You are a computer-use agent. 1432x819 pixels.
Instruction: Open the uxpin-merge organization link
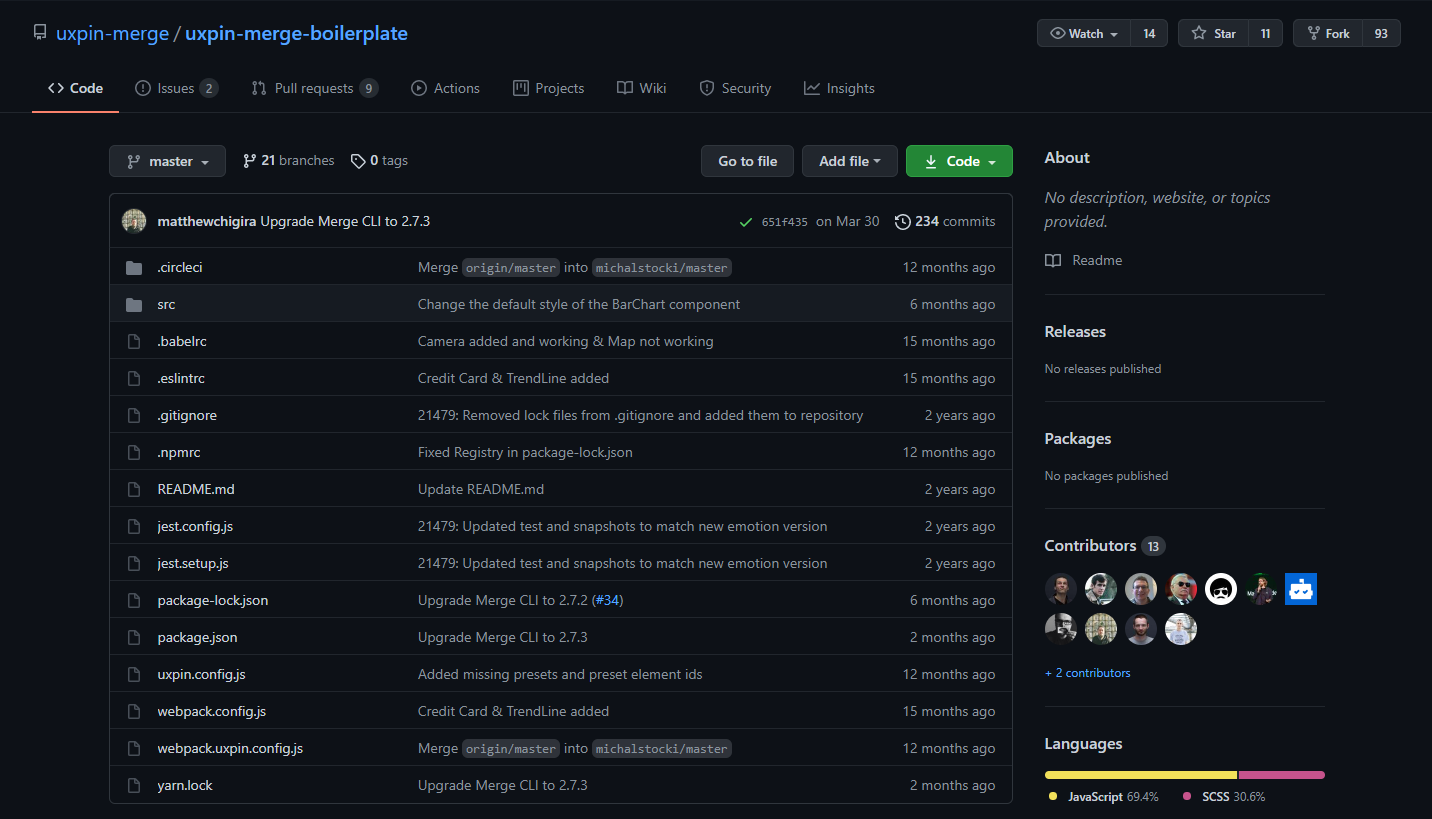pyautogui.click(x=112, y=33)
